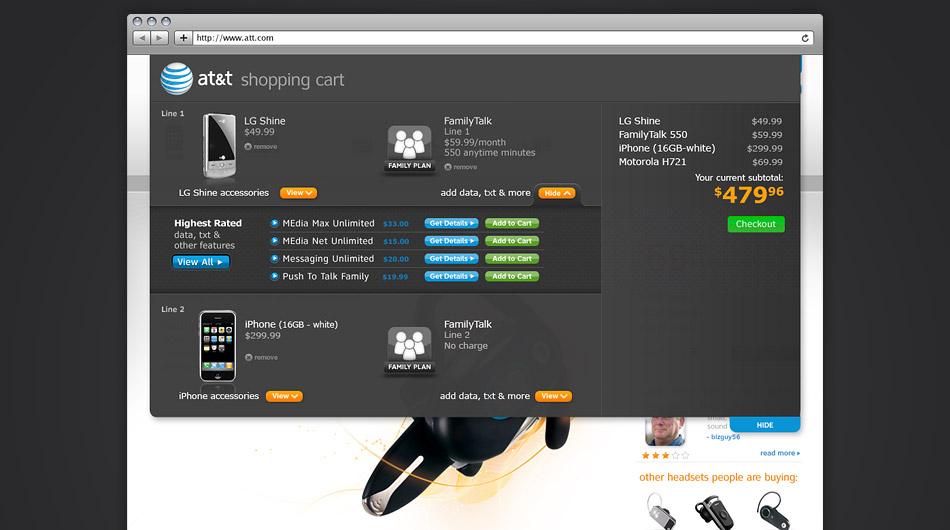Viewport: 950px width, 530px height.
Task: Click first recommended headset thumbnail
Action: pyautogui.click(x=661, y=511)
